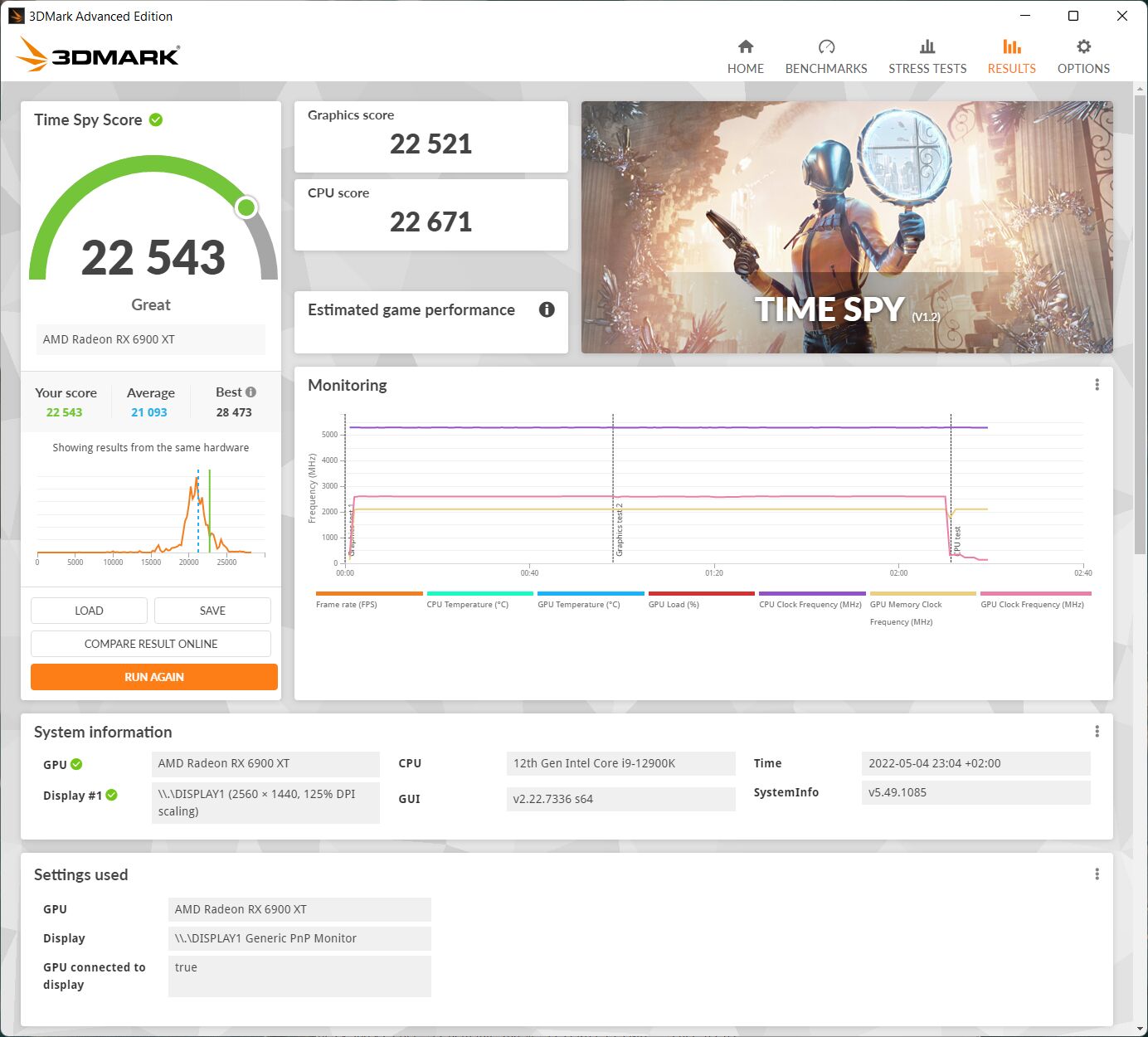Toggle Frame rate (FPS) legend series
1148x1037 pixels.
(x=369, y=601)
